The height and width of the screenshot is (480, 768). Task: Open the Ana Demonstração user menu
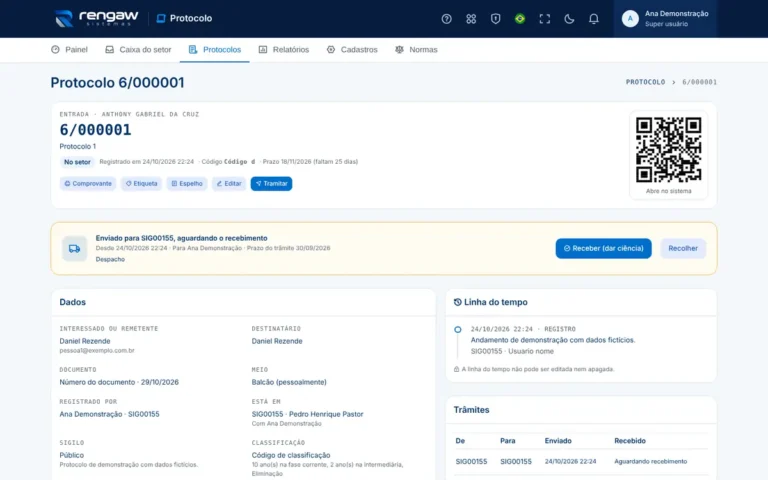pos(665,19)
